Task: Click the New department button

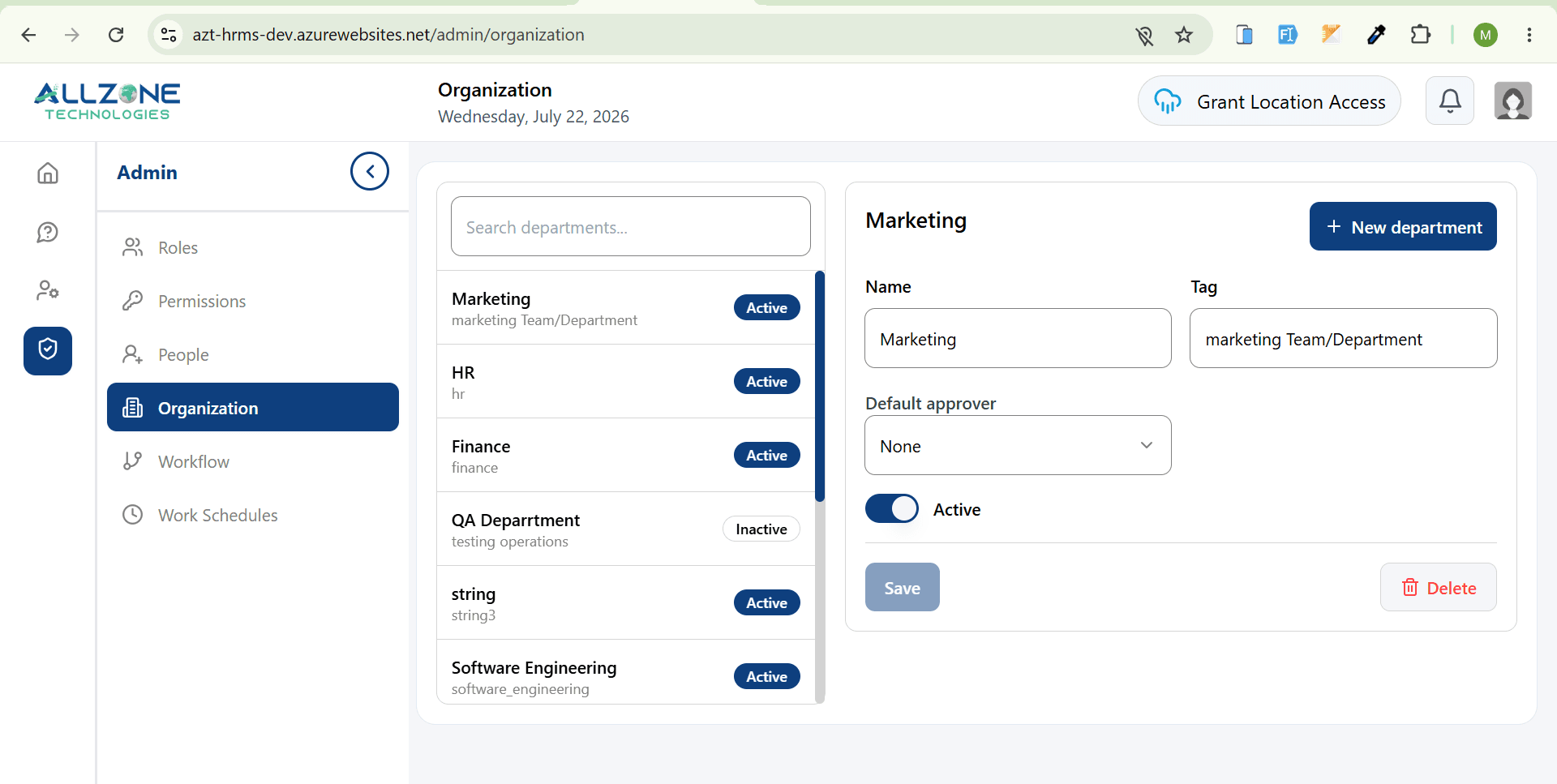Action: click(x=1403, y=226)
